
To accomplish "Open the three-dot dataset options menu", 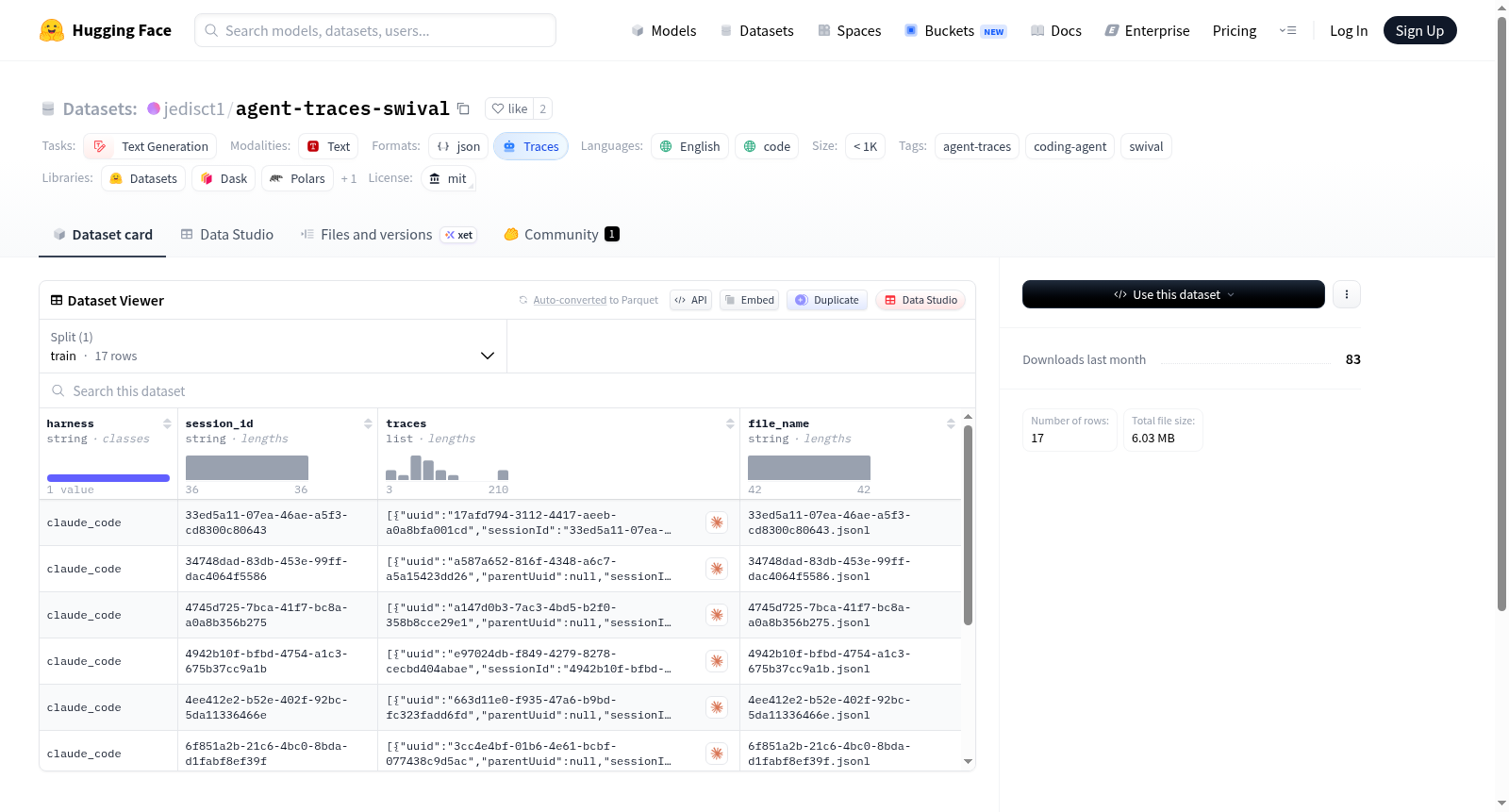I will (x=1346, y=294).
